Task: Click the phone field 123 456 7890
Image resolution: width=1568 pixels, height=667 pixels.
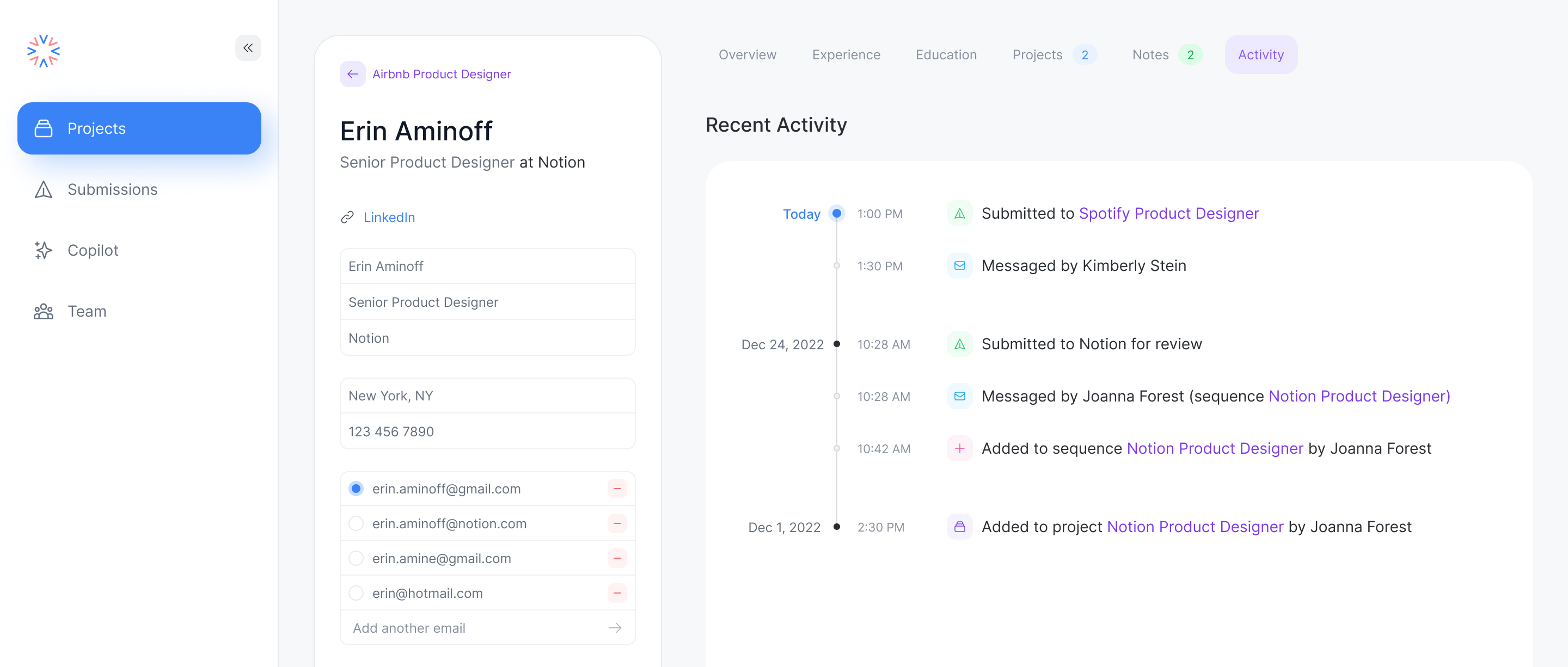Action: pos(488,431)
